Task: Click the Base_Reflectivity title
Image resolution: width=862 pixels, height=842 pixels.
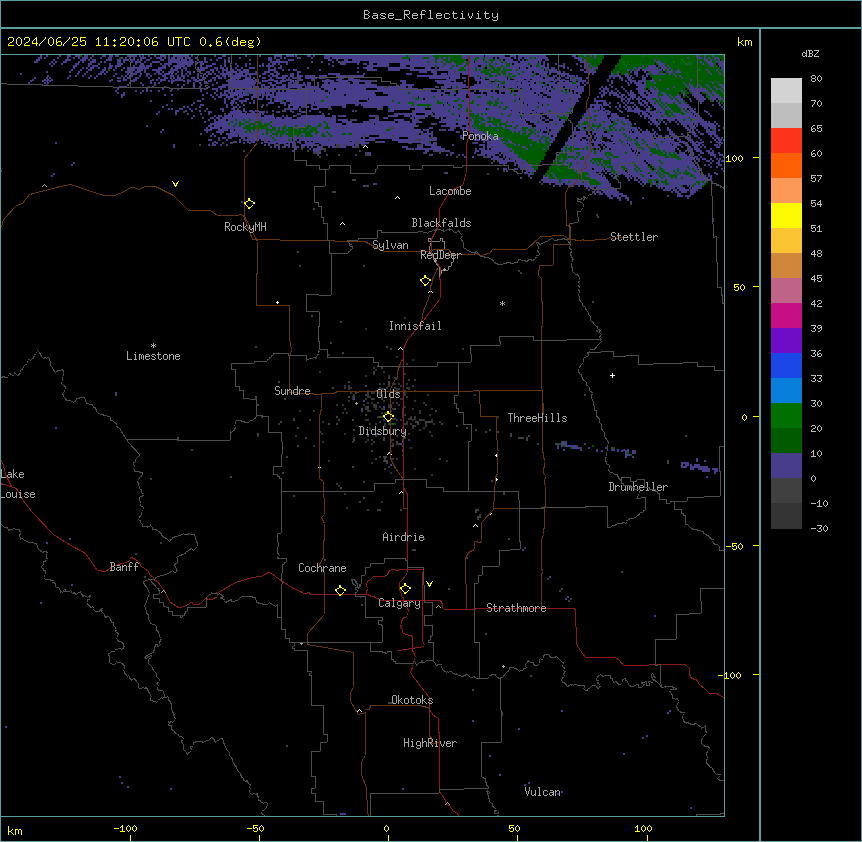Action: tap(431, 15)
